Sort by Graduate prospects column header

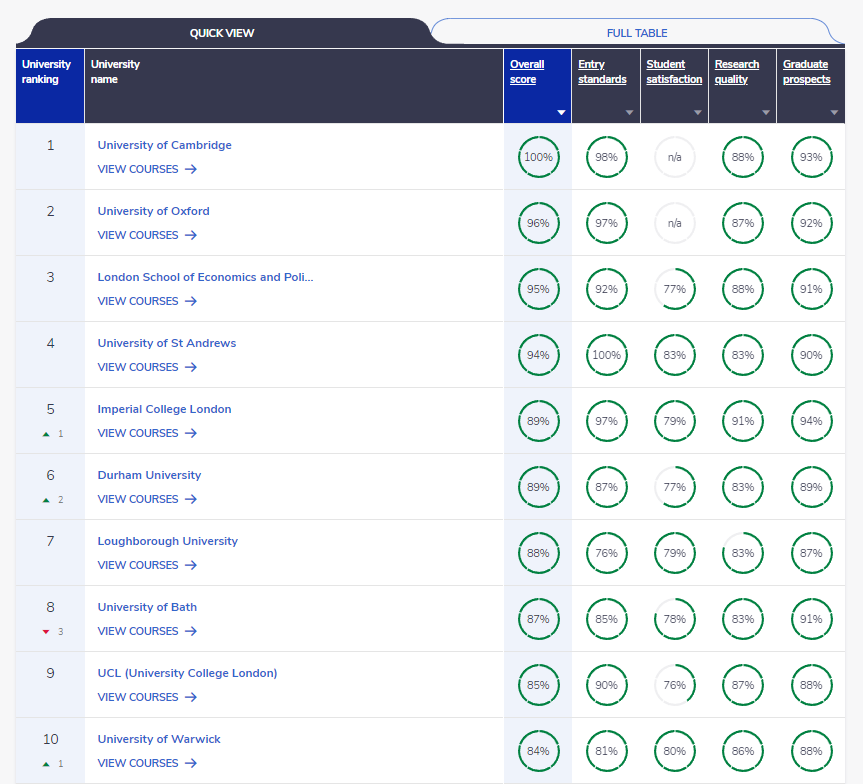[806, 72]
